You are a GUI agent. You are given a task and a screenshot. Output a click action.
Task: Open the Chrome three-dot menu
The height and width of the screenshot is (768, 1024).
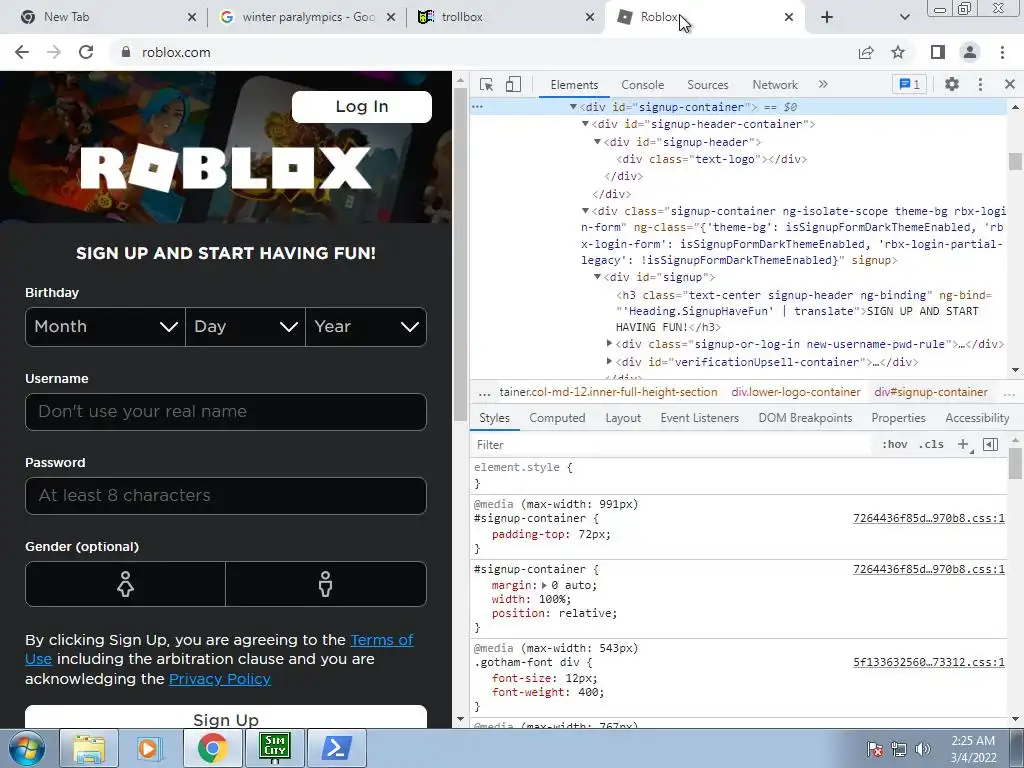click(1002, 52)
